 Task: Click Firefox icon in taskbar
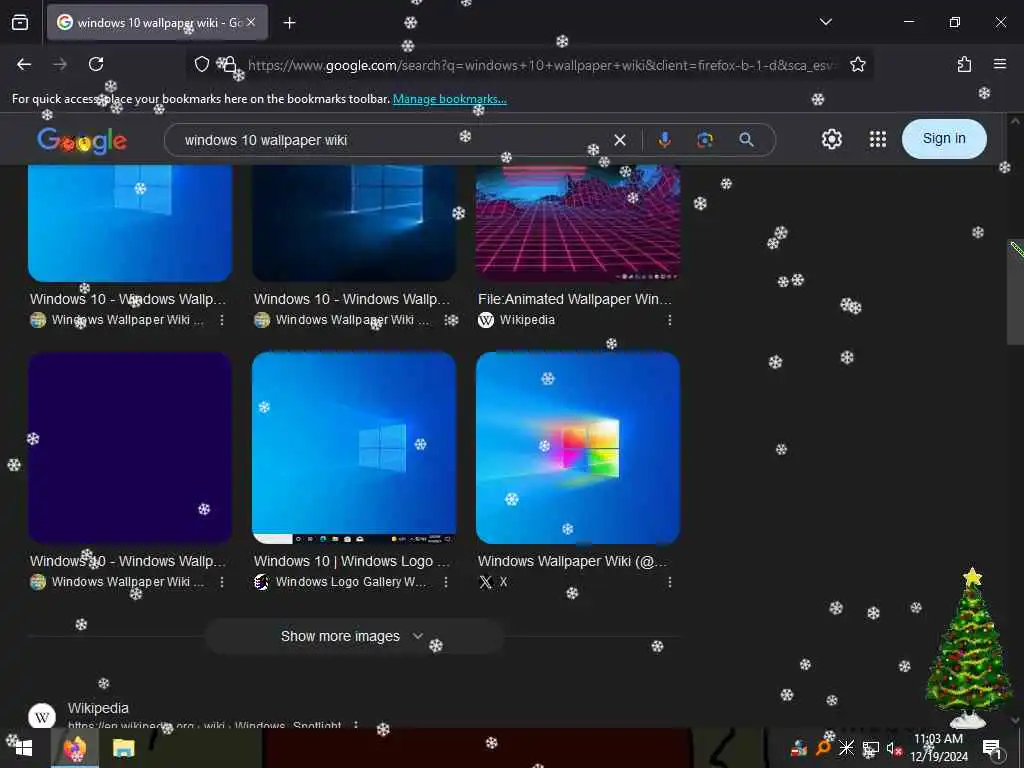coord(75,748)
